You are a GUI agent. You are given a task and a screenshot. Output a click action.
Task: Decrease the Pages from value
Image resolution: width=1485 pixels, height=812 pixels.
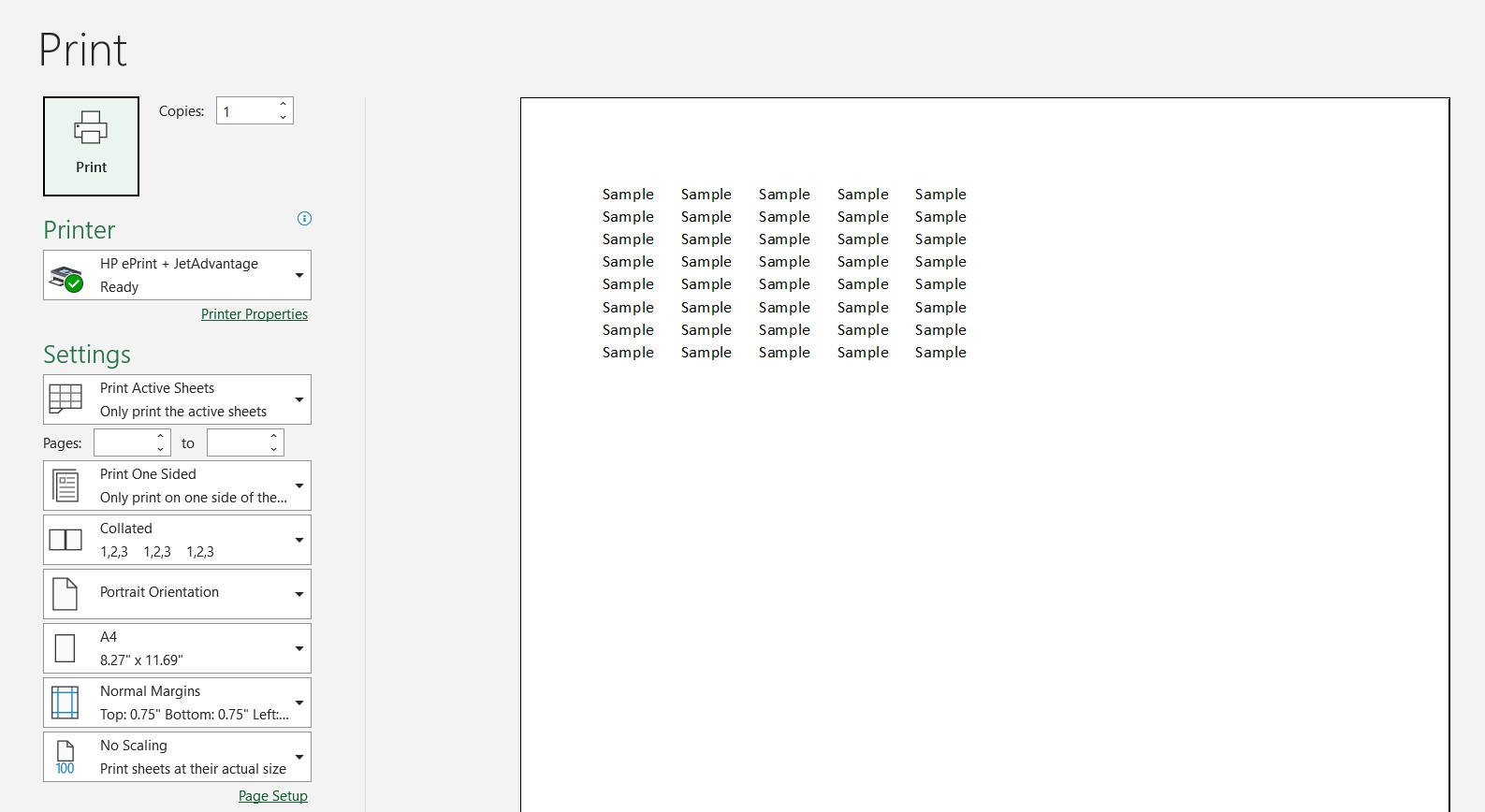tap(161, 449)
